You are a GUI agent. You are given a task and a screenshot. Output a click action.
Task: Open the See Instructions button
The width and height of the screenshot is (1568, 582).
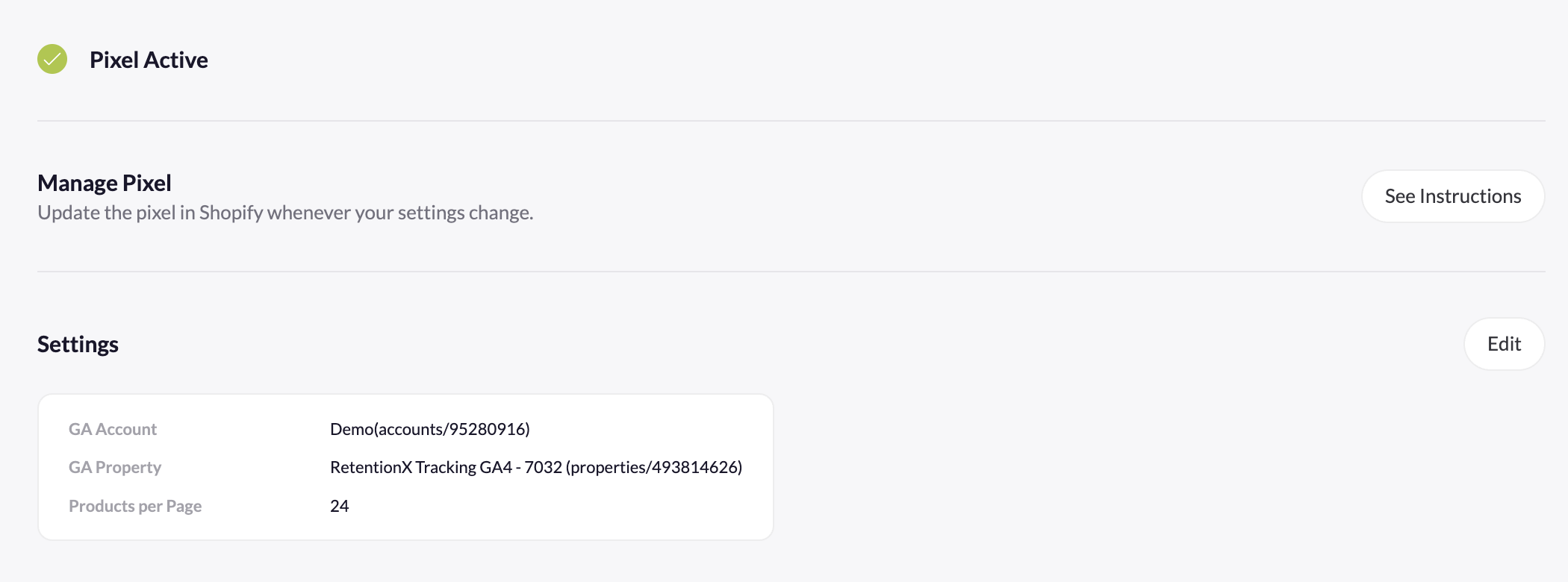pos(1452,196)
